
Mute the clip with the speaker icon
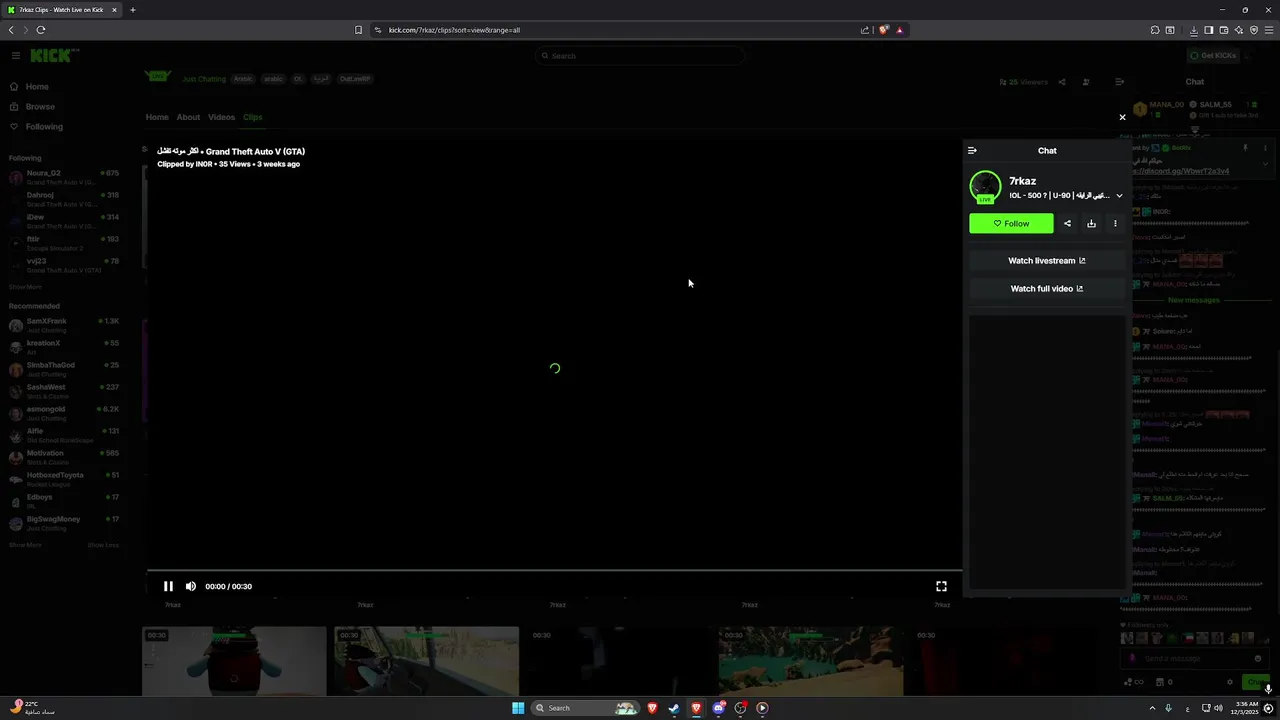point(191,586)
